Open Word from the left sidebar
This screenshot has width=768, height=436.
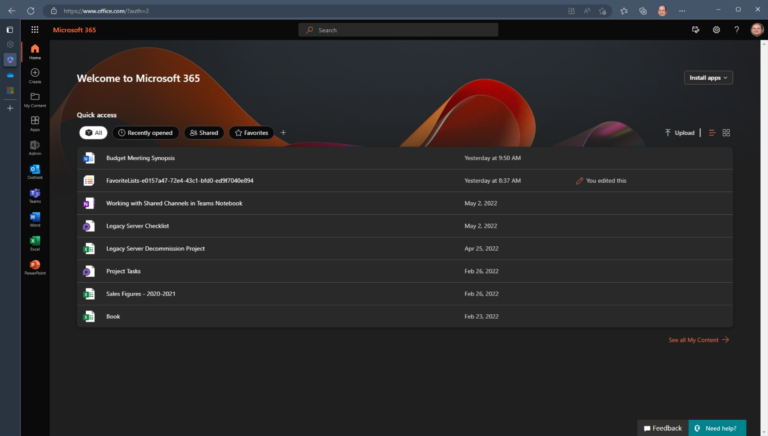point(35,218)
